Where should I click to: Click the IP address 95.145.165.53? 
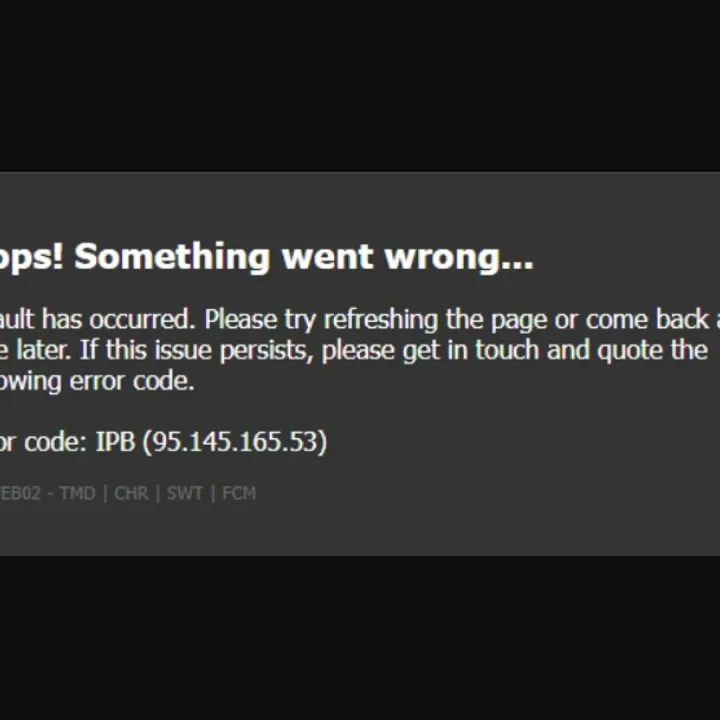point(235,442)
